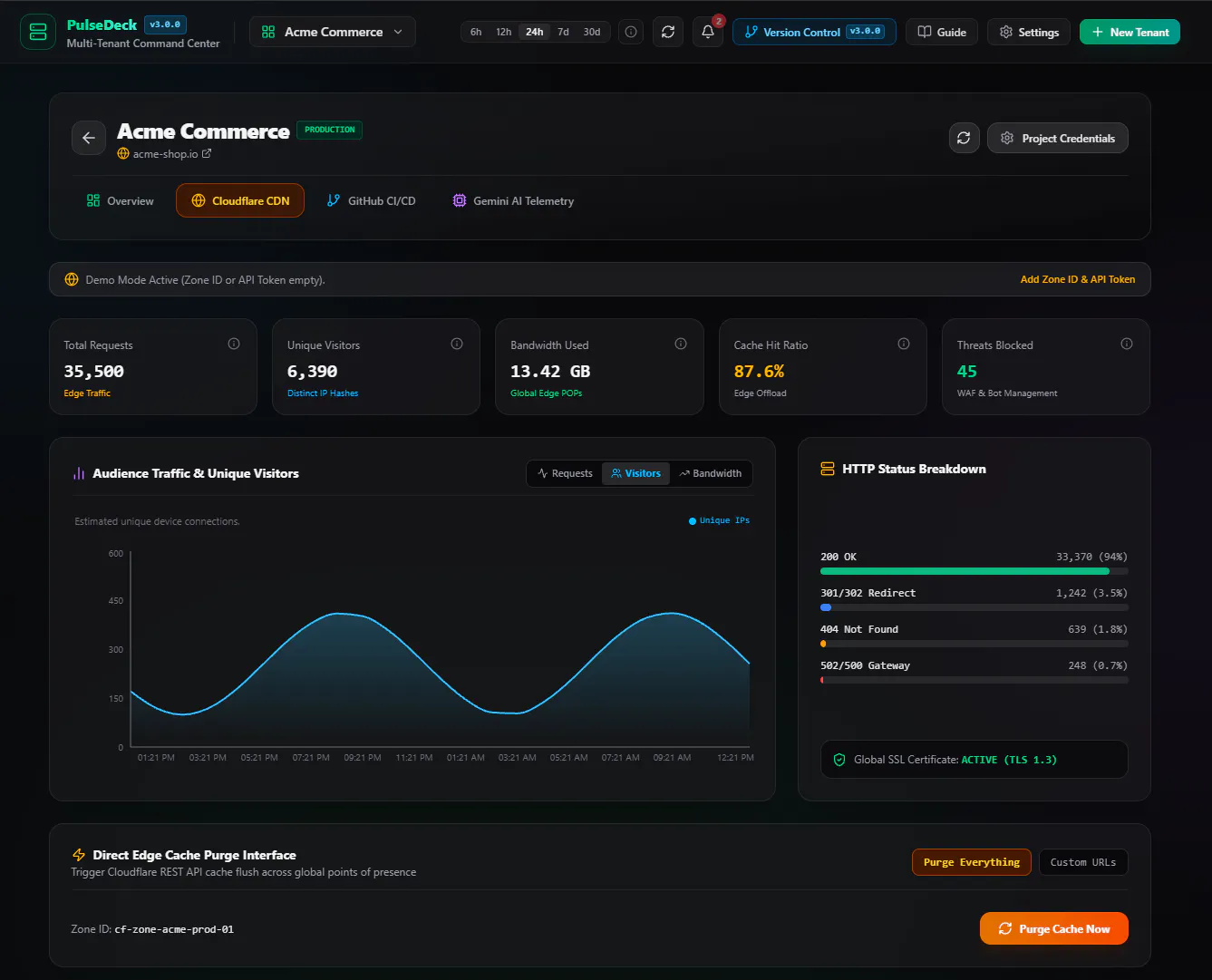
Task: Select the 12h time range
Action: pyautogui.click(x=503, y=32)
